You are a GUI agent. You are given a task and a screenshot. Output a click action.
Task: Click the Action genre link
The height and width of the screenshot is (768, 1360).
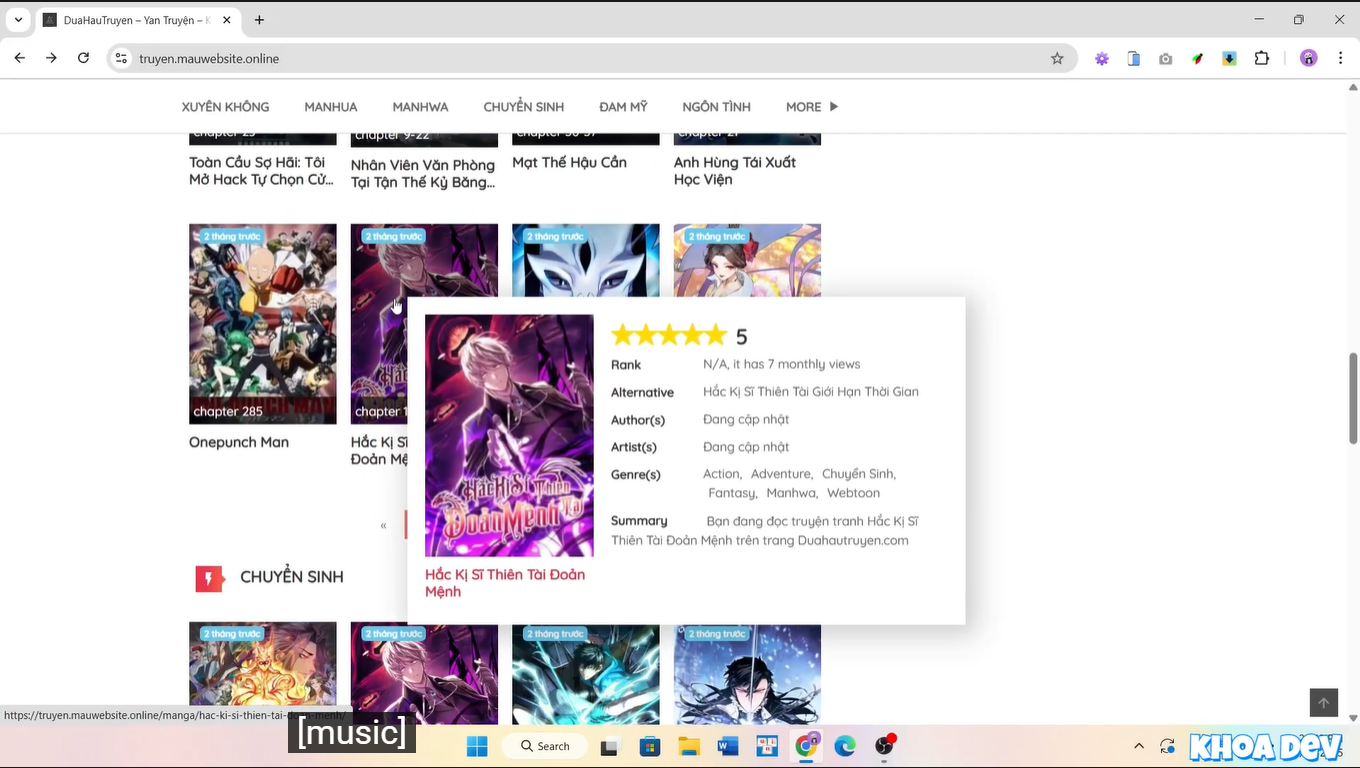720,474
